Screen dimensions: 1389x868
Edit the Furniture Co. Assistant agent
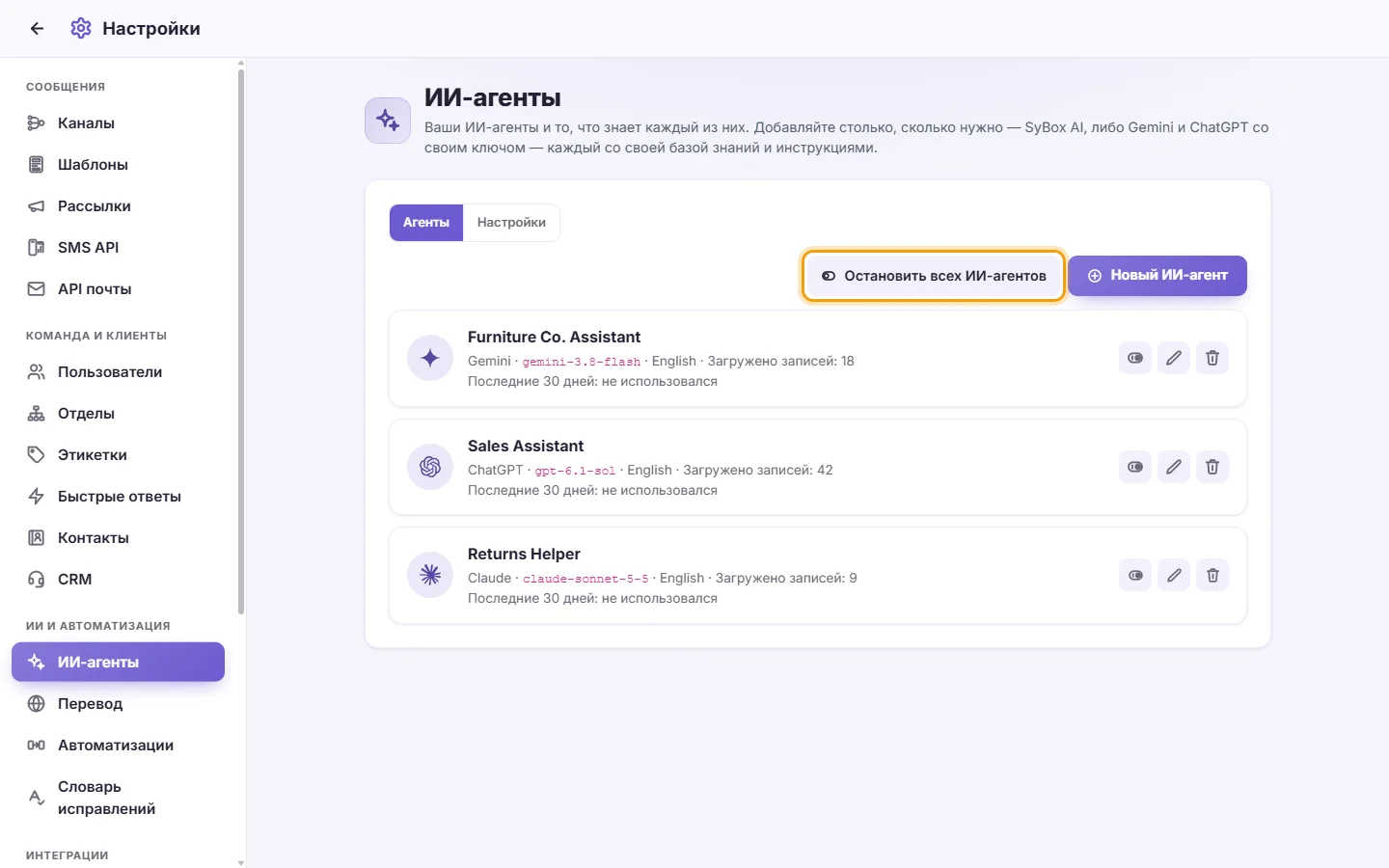coord(1174,358)
